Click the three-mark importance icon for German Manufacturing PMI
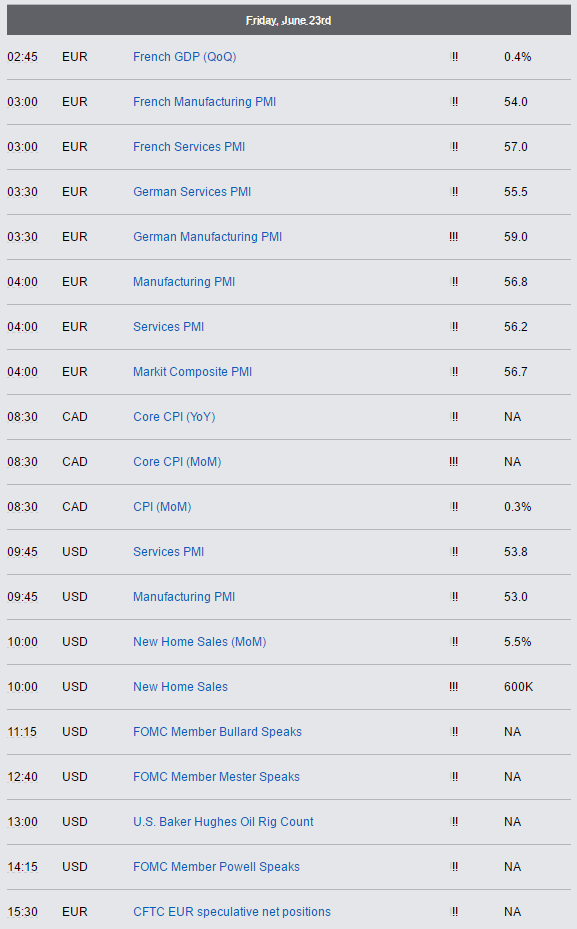 pos(453,237)
